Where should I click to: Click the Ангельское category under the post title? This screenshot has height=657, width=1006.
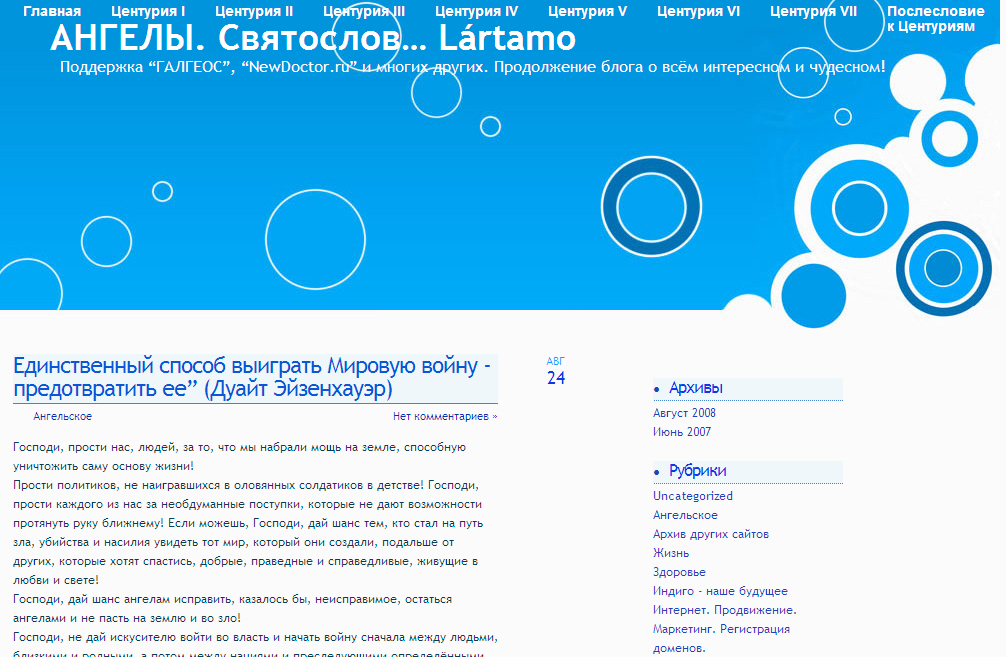tap(62, 416)
